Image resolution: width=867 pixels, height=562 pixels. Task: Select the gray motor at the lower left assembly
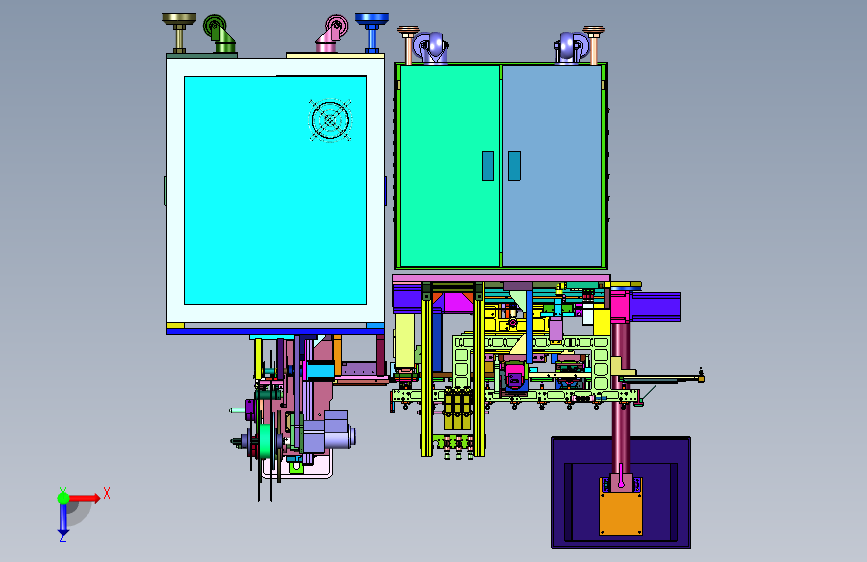[329, 433]
